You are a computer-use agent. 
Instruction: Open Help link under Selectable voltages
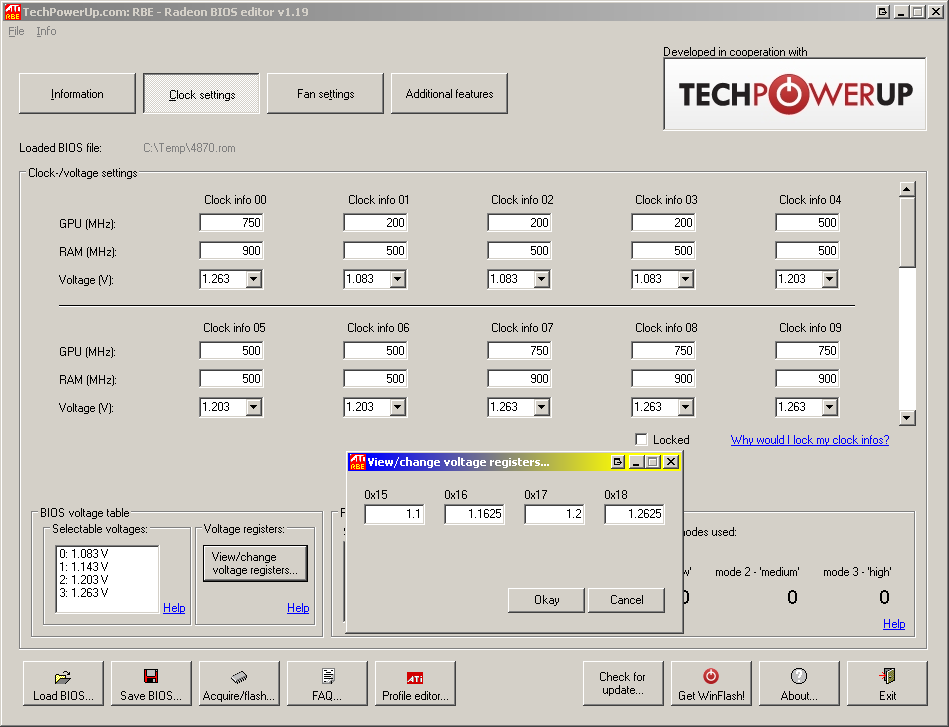pos(174,608)
